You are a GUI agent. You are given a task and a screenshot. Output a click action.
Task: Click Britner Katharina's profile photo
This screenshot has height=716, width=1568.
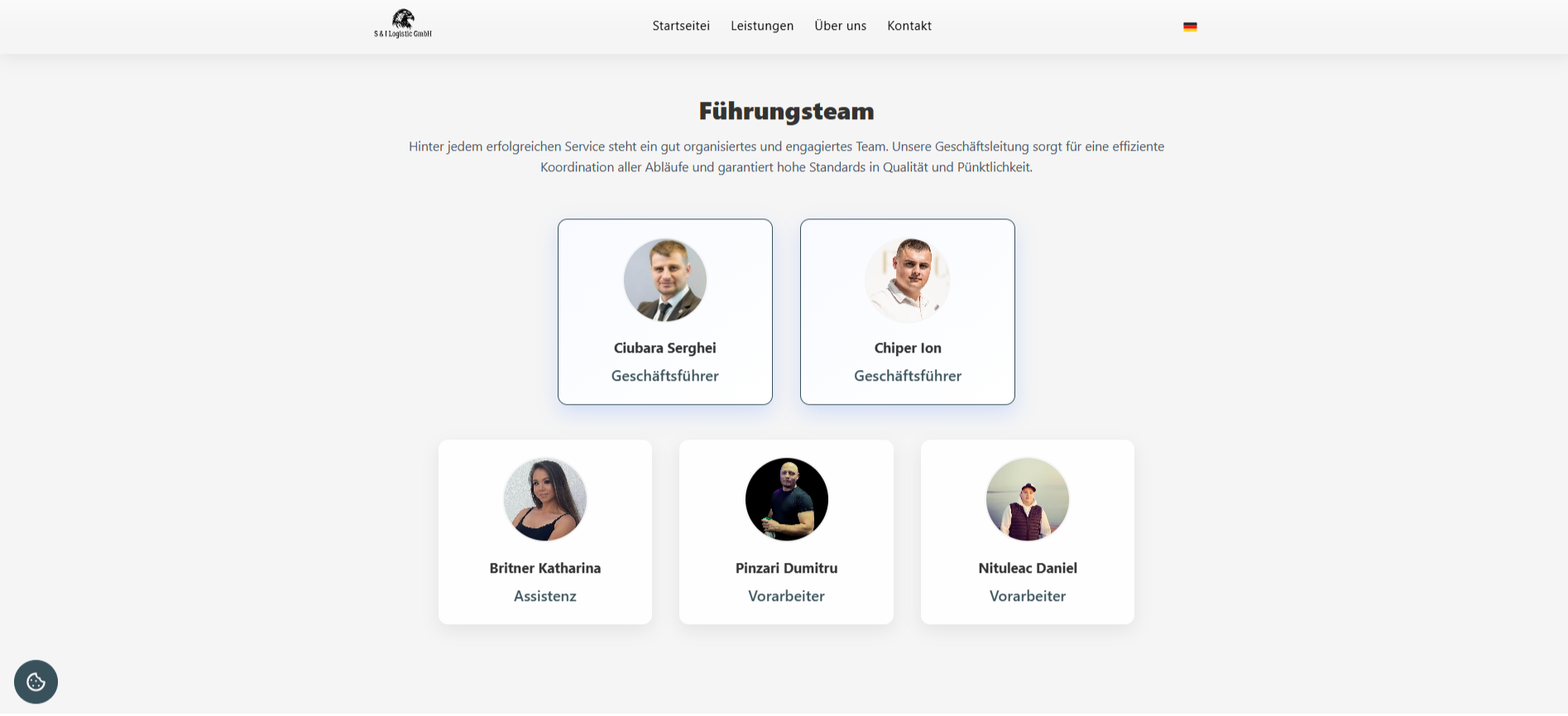click(545, 499)
